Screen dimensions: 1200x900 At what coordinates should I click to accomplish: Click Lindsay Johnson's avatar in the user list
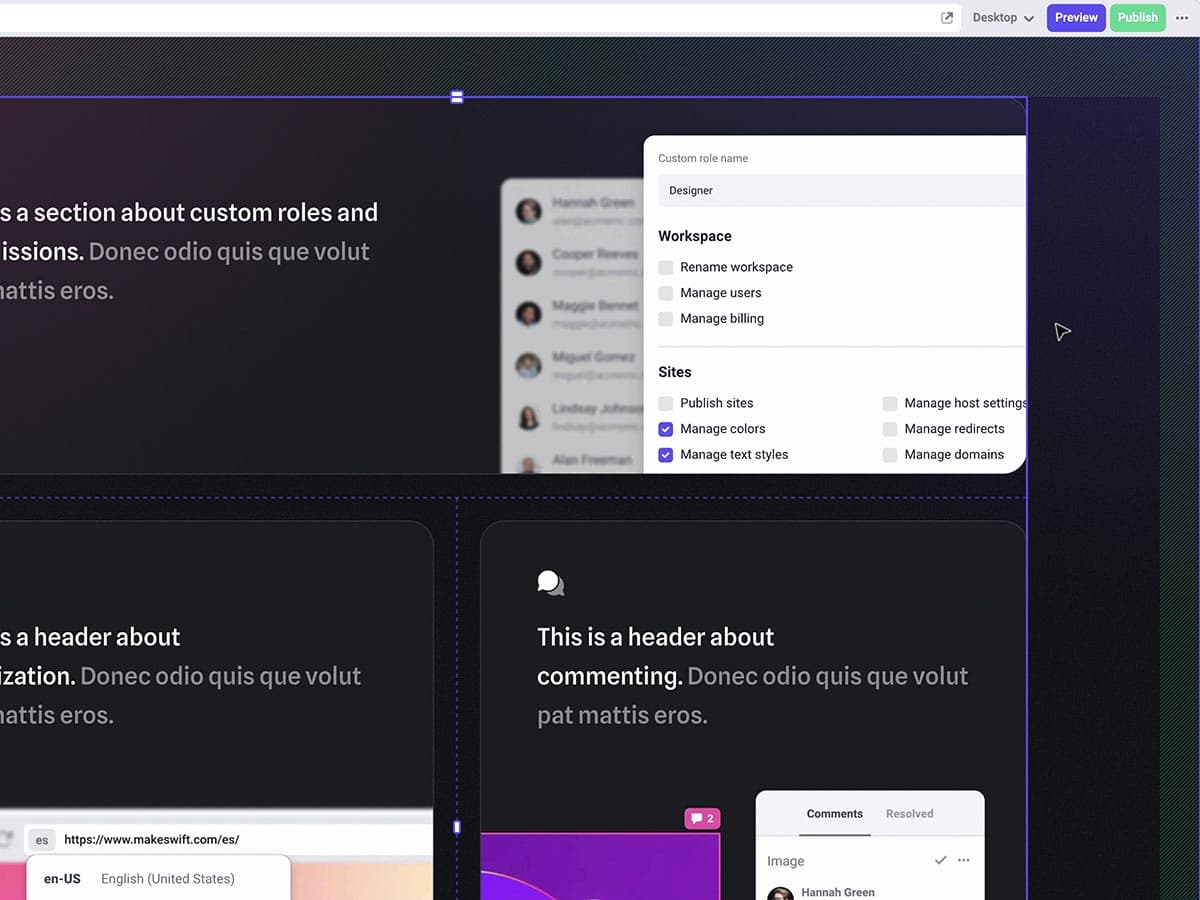(528, 417)
